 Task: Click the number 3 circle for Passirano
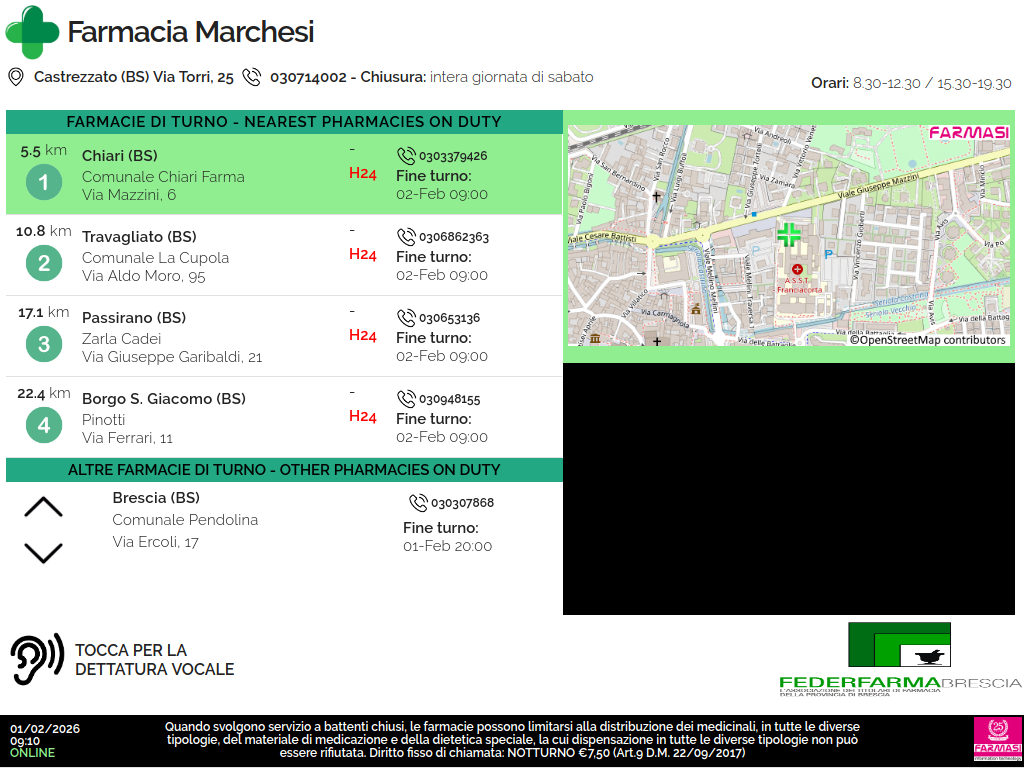[x=43, y=344]
